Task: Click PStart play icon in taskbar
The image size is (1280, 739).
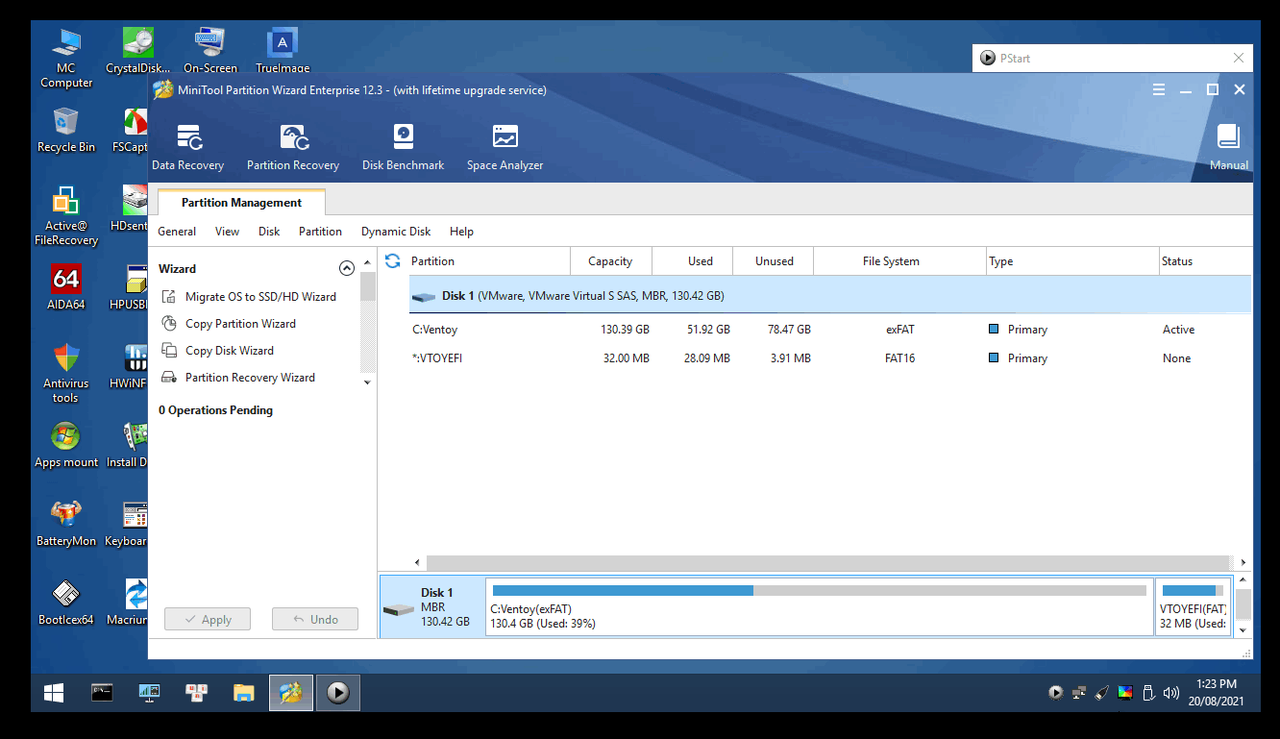Action: tap(338, 692)
